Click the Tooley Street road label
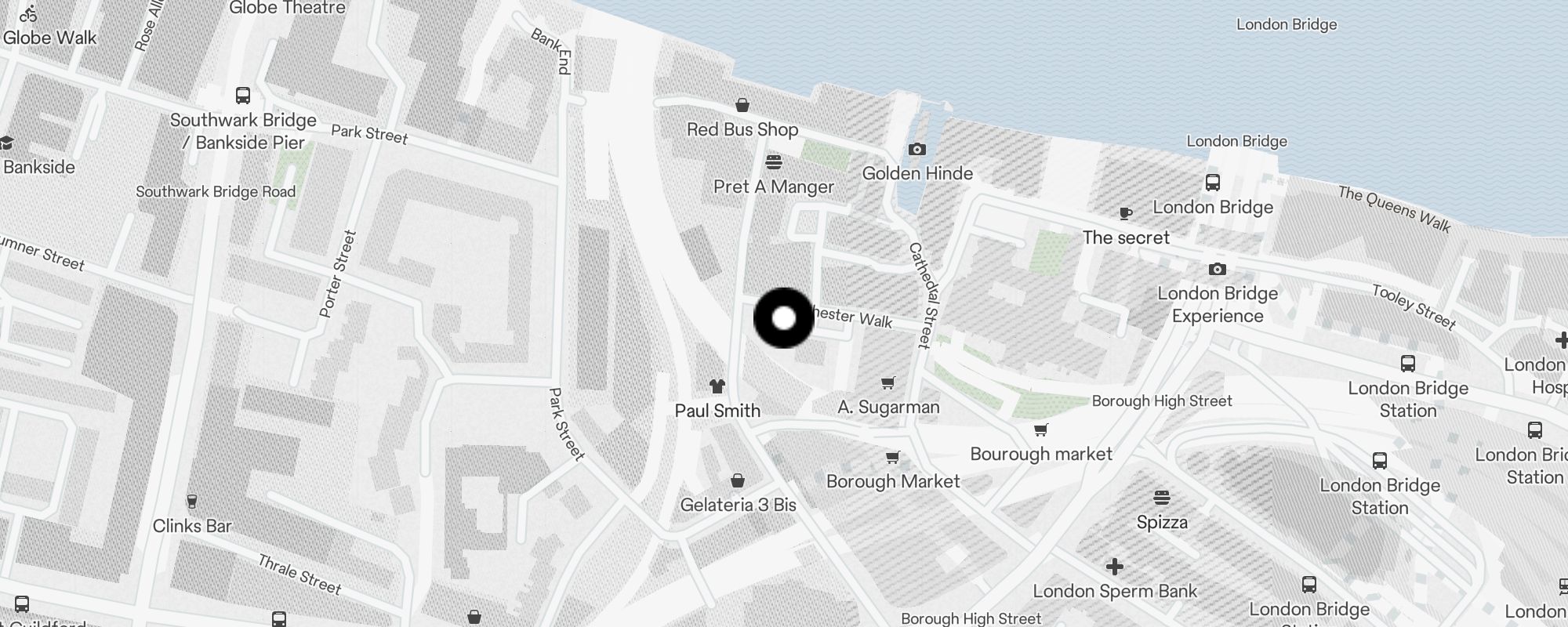This screenshot has height=627, width=1568. [1414, 306]
